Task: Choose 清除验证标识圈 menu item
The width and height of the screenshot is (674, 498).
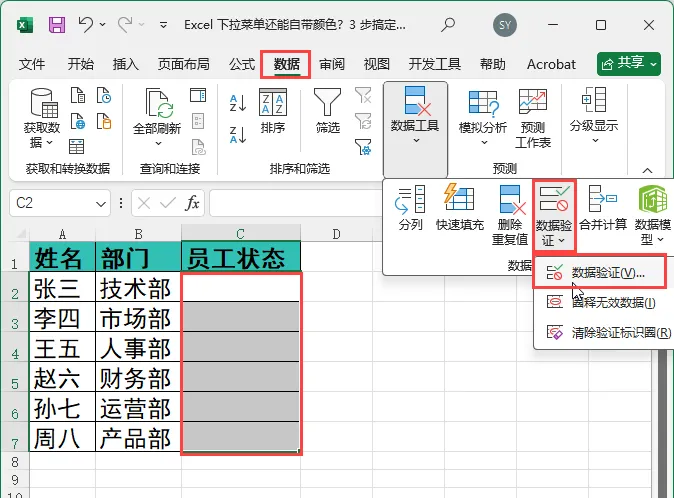Action: [x=603, y=333]
